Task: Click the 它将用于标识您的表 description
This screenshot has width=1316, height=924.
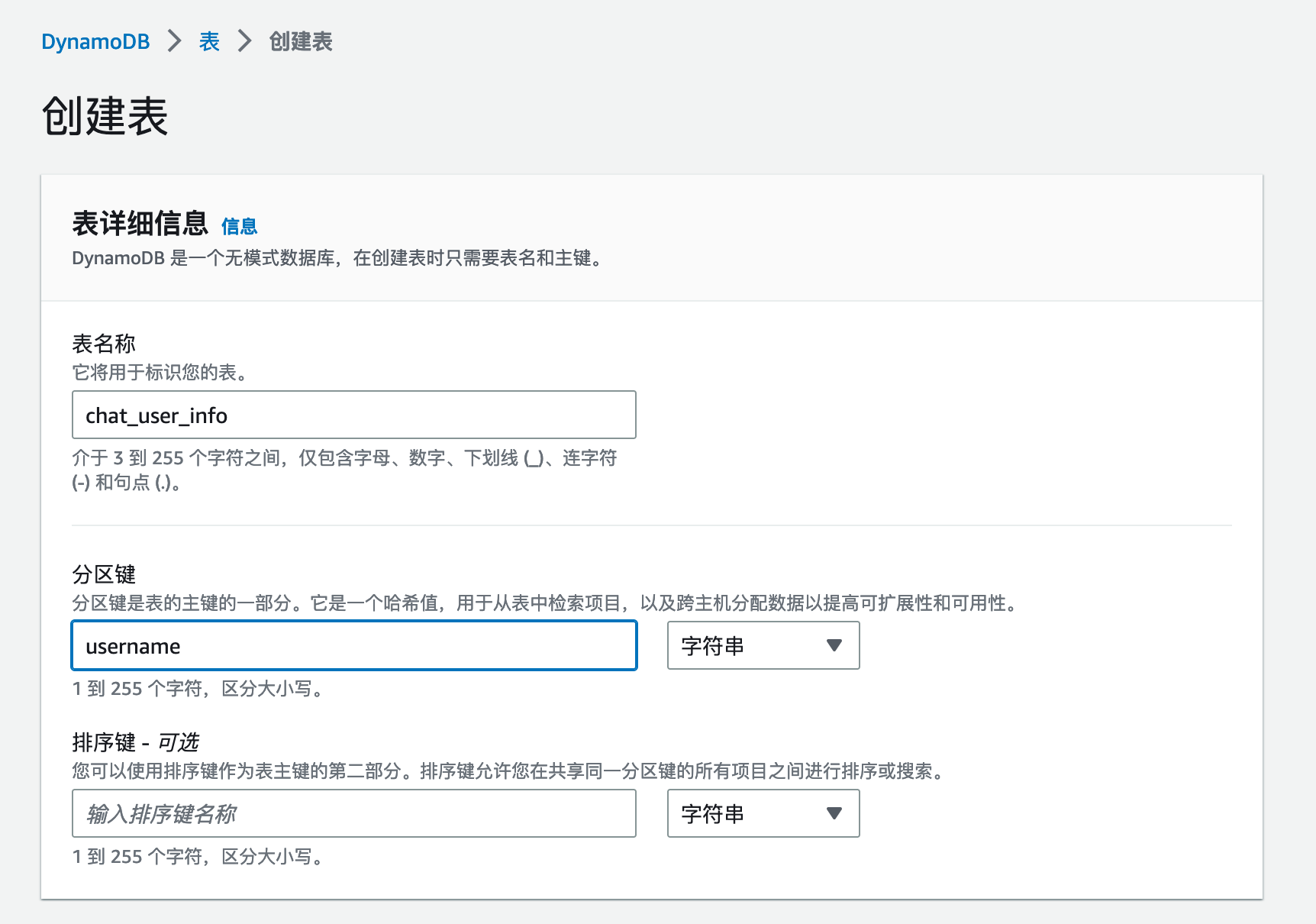Action: coord(160,373)
